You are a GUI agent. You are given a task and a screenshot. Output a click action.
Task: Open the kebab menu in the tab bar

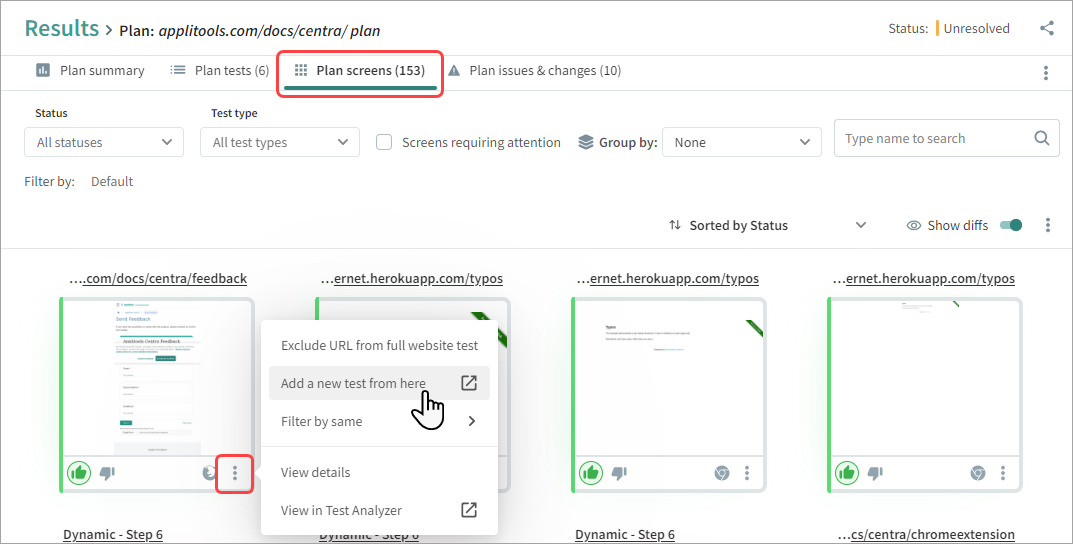point(1046,72)
